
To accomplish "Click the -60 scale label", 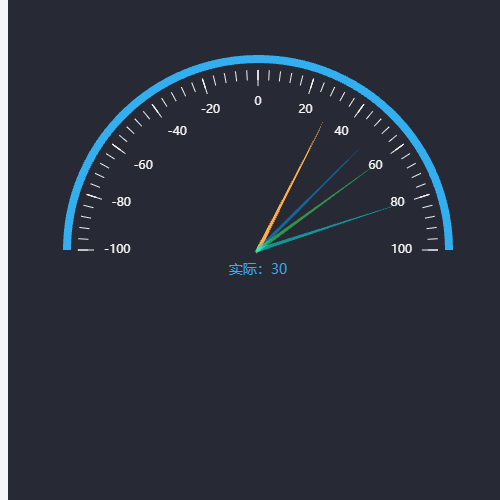I will click(143, 165).
